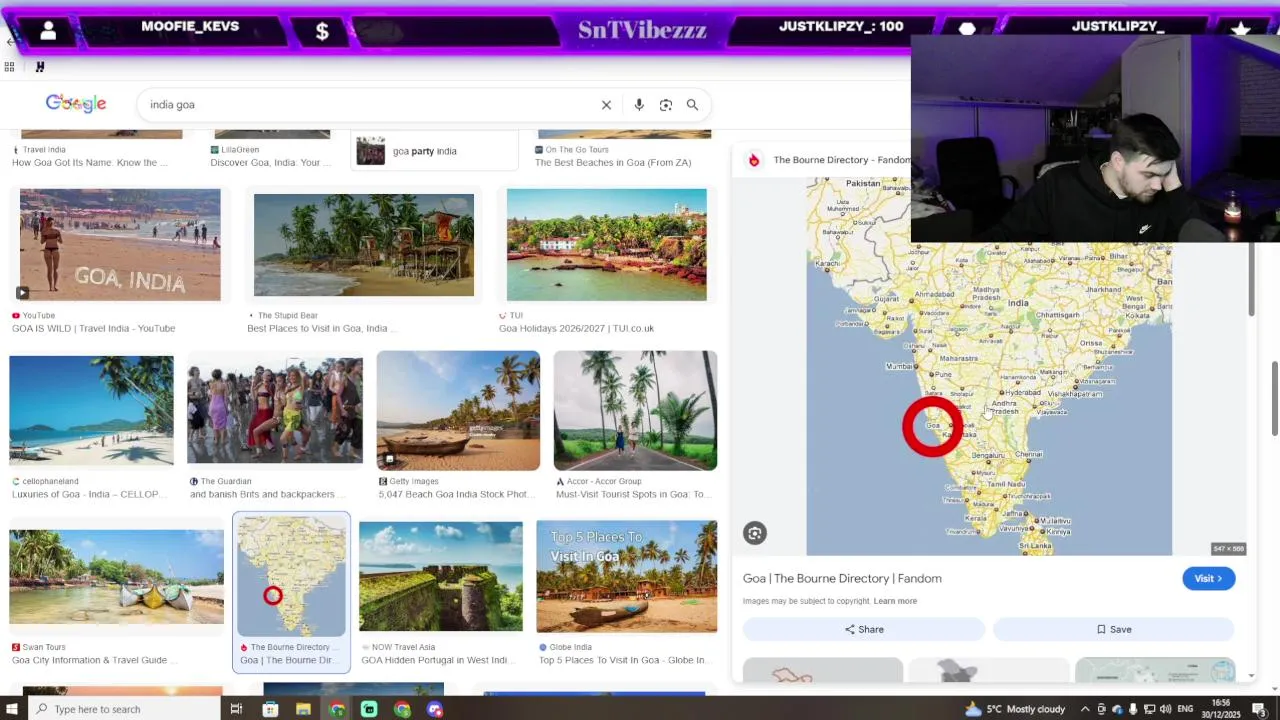Click 'Goa Holidays 2026/2027 | TUI.co.uk' caption
Viewport: 1280px width, 720px height.
pos(576,329)
